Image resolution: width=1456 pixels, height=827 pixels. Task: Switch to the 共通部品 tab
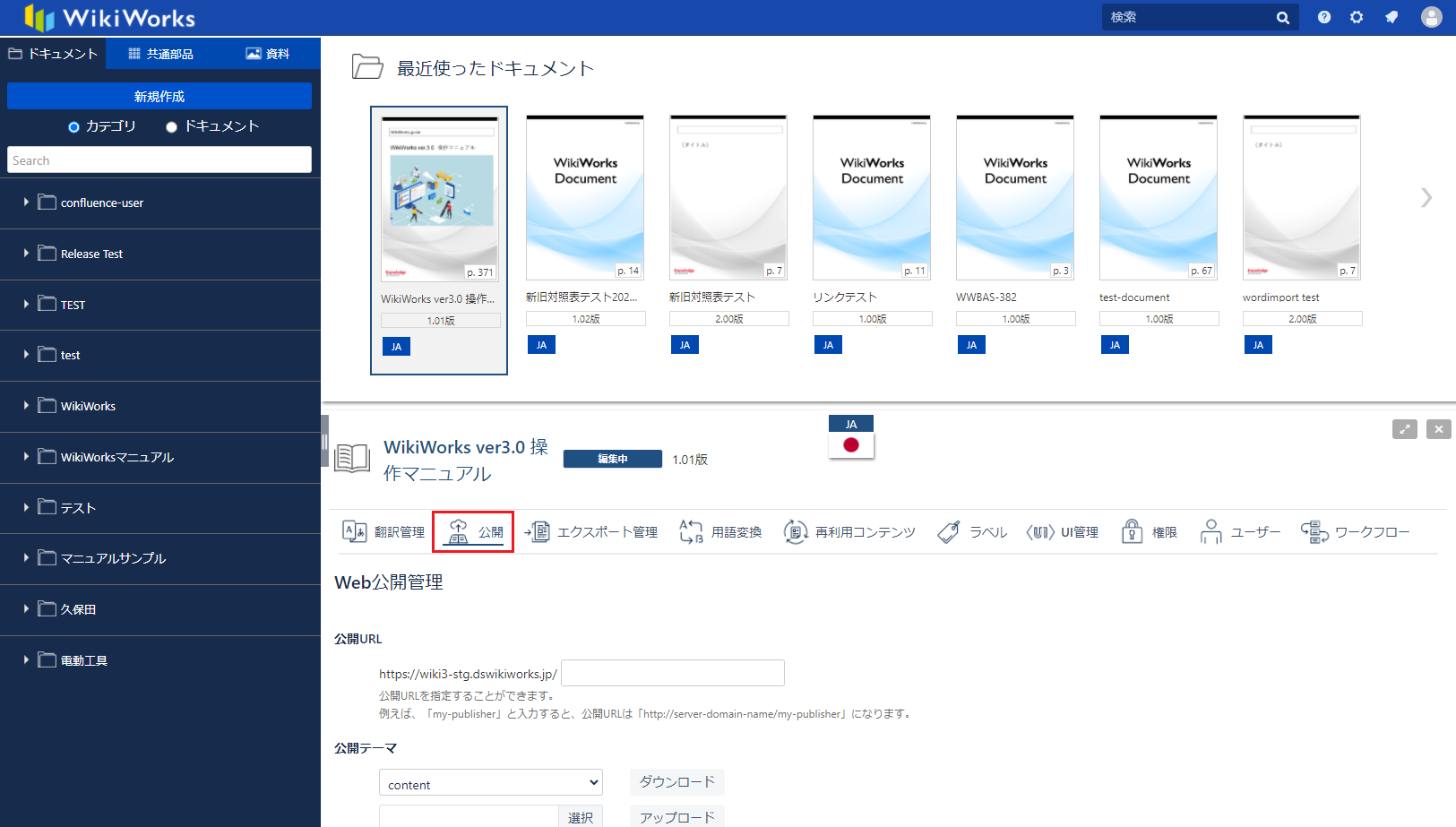click(x=161, y=54)
